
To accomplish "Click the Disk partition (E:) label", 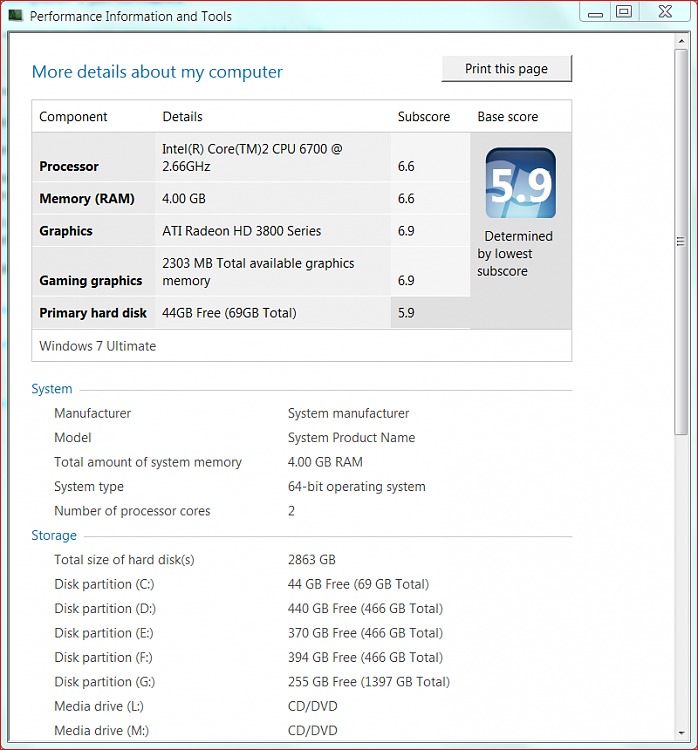I will pyautogui.click(x=103, y=633).
